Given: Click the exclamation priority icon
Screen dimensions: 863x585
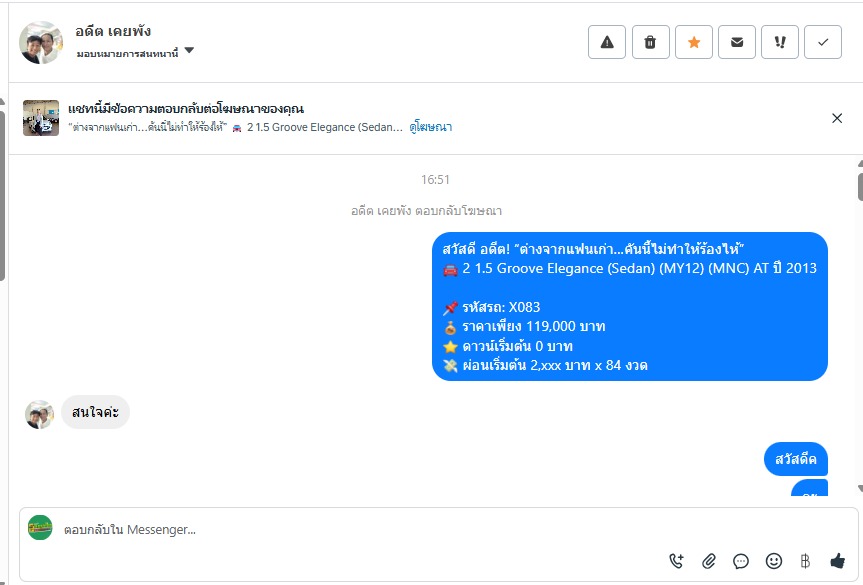Looking at the screenshot, I should tap(779, 42).
